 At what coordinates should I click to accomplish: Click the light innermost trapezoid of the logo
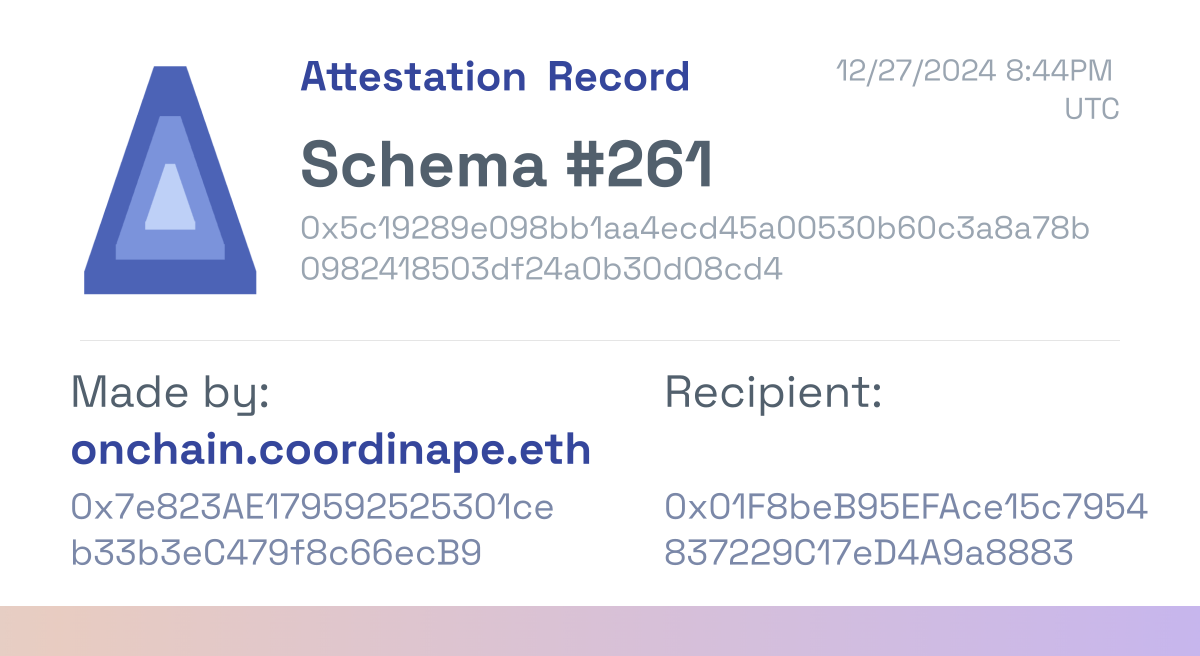tap(170, 198)
